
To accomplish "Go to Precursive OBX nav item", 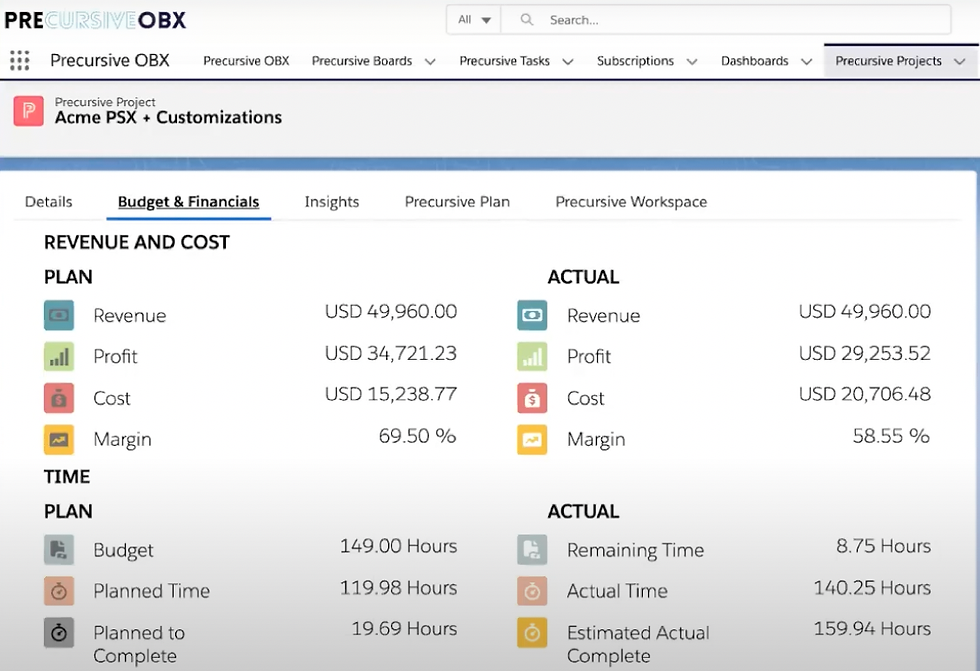I will [x=246, y=61].
